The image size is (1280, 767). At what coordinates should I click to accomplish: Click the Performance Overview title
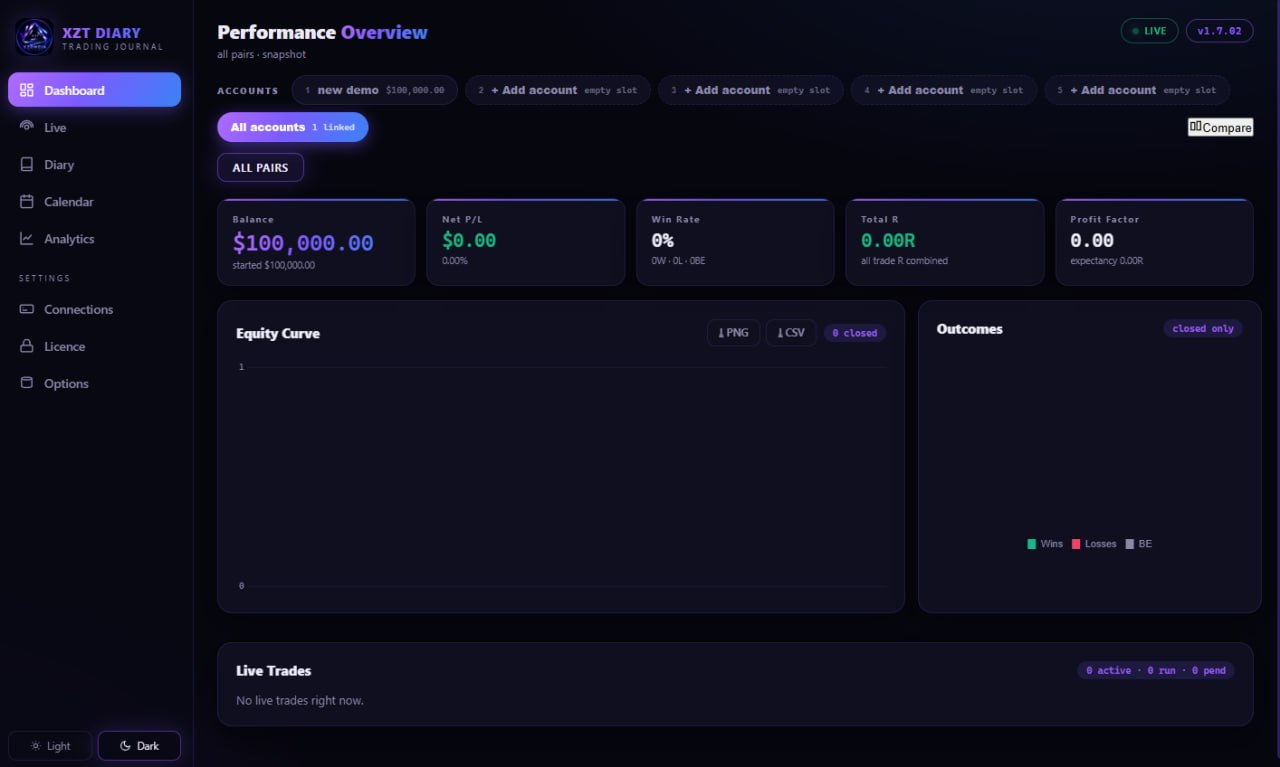point(322,32)
